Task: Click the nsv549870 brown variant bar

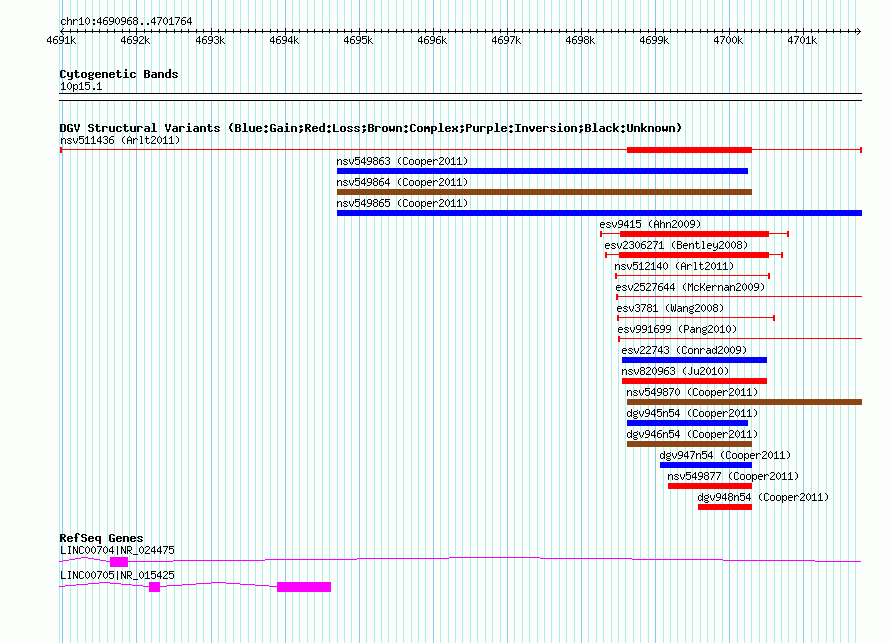Action: pos(744,402)
